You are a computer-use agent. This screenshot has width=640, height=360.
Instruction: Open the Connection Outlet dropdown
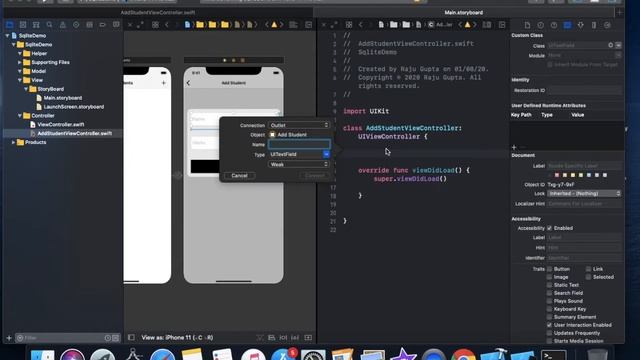[299, 125]
